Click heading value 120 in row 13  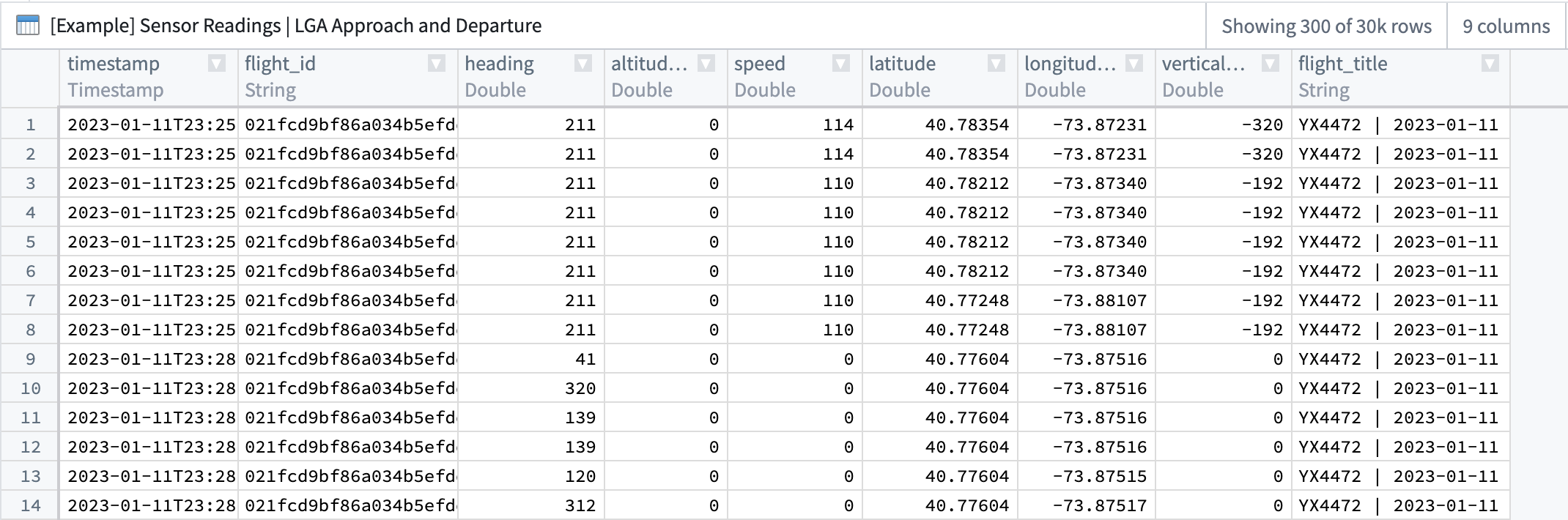[x=580, y=476]
